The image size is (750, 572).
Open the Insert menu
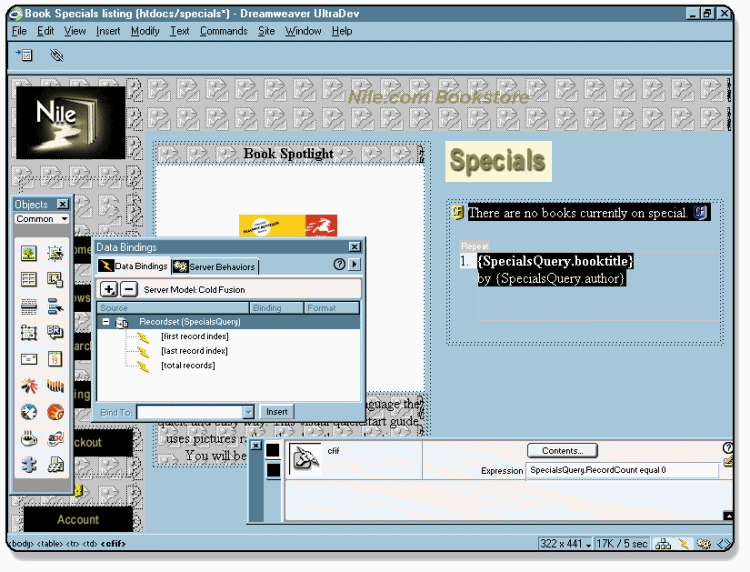(108, 31)
